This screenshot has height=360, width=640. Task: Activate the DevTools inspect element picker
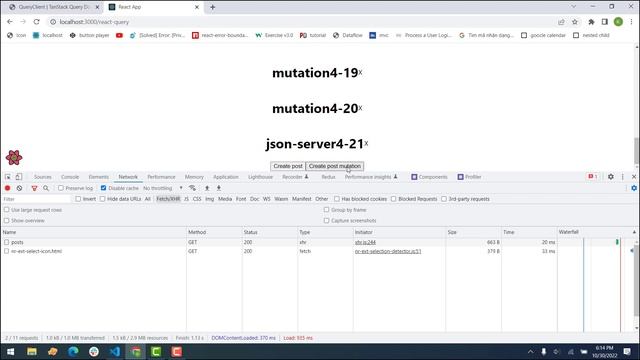[x=8, y=177]
